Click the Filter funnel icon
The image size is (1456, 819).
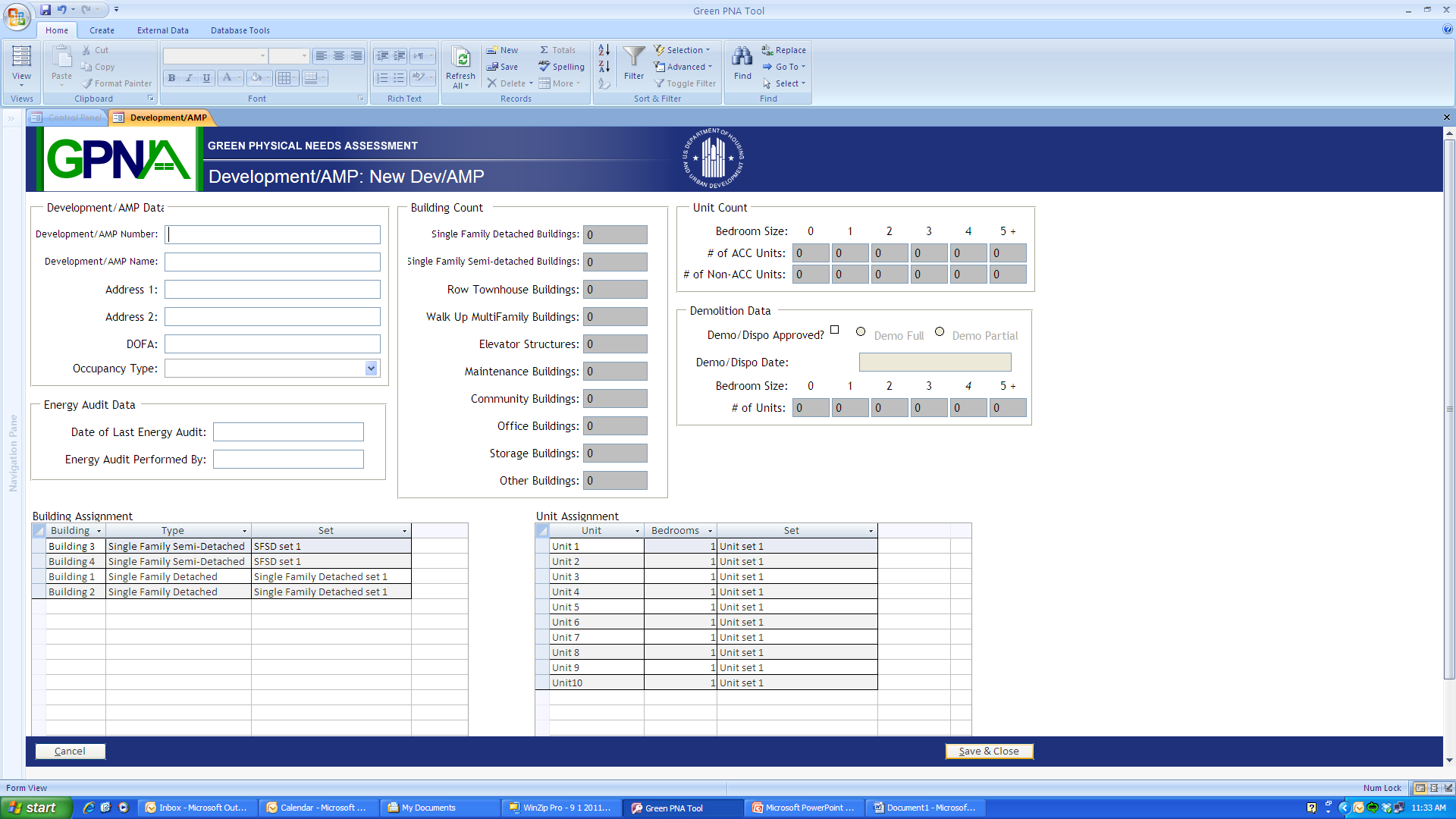point(634,58)
